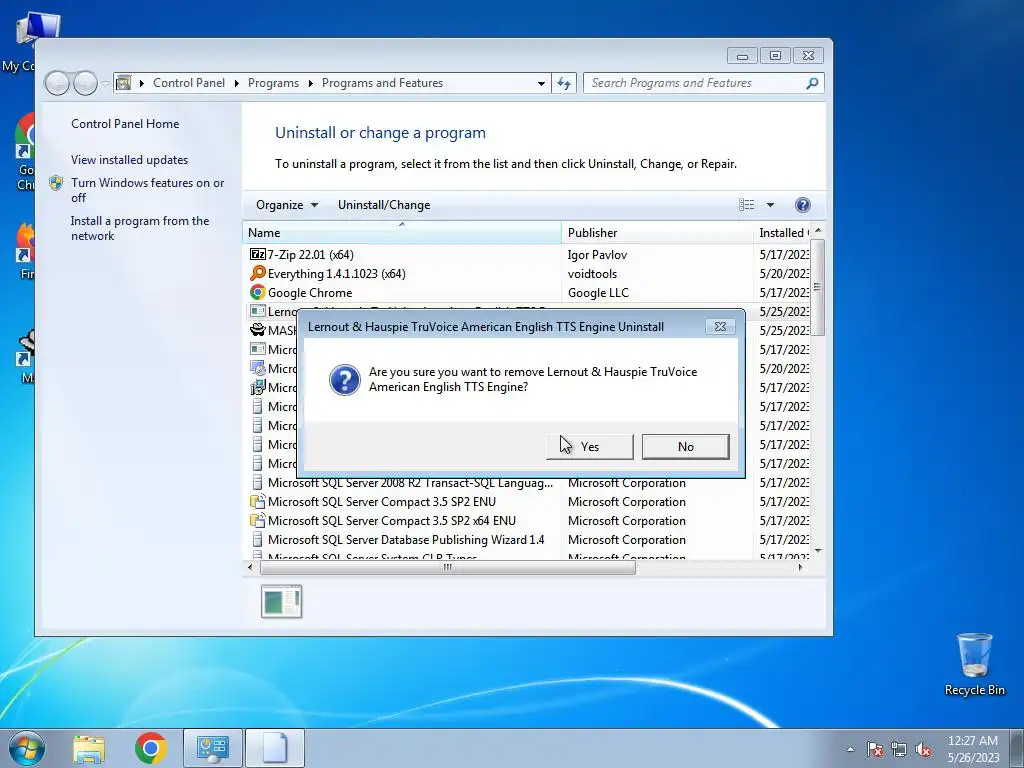Image resolution: width=1024 pixels, height=768 pixels.
Task: Click the Back navigation button
Action: click(57, 83)
